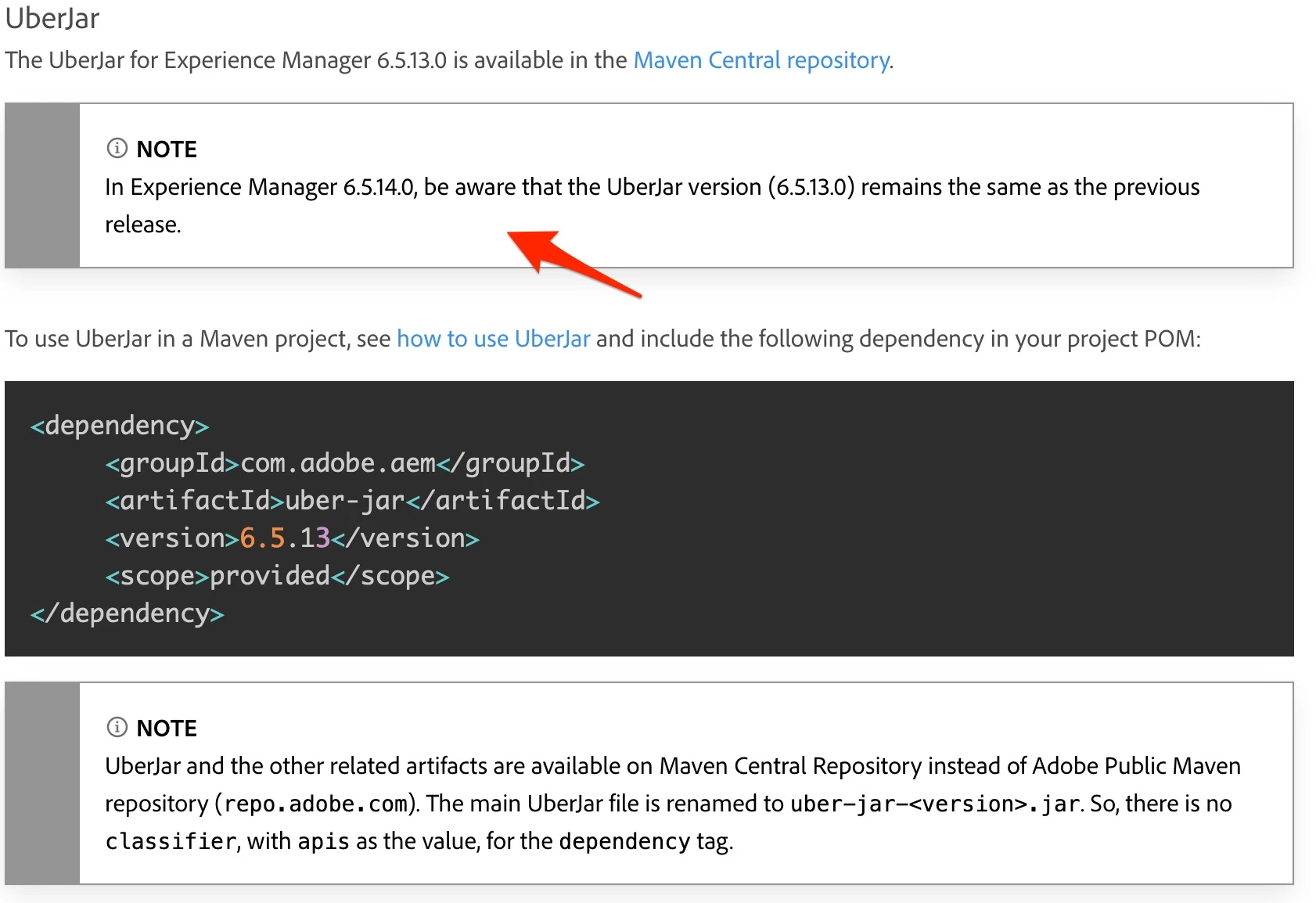The height and width of the screenshot is (903, 1316).
Task: Open the 'how to use UberJar' link
Action: click(x=493, y=339)
